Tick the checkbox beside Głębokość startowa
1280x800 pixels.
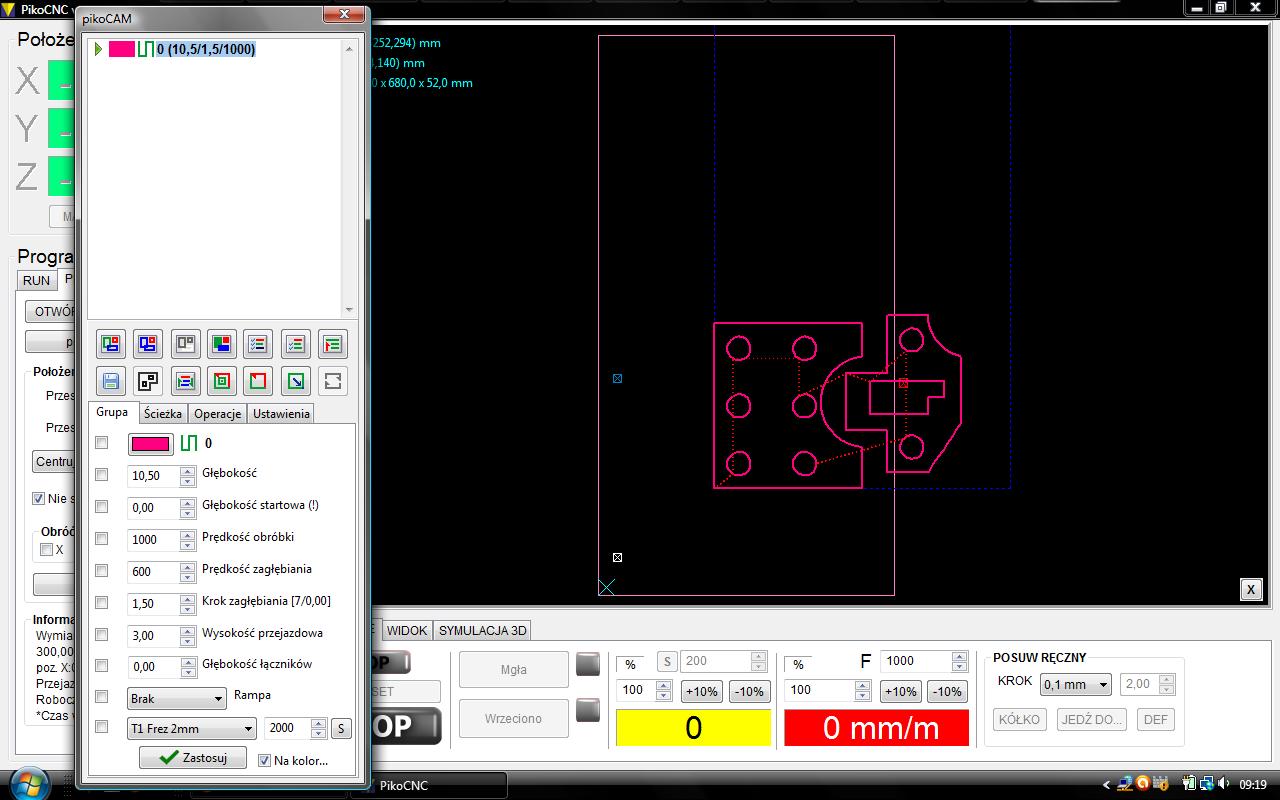pyautogui.click(x=101, y=506)
